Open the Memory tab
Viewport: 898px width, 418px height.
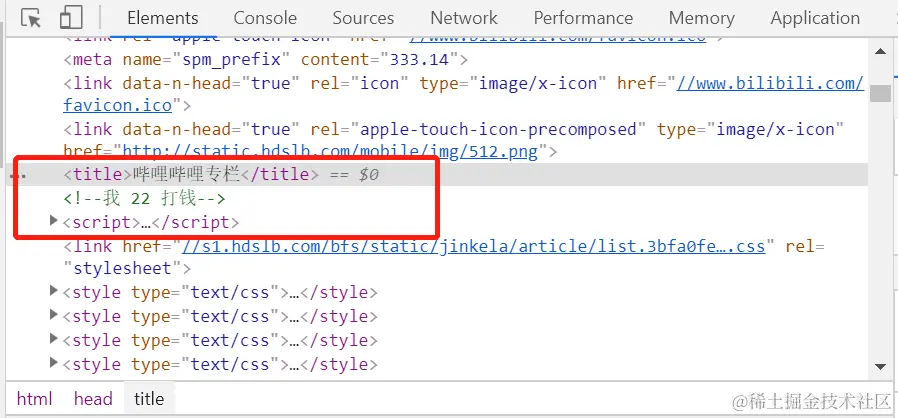[x=702, y=18]
